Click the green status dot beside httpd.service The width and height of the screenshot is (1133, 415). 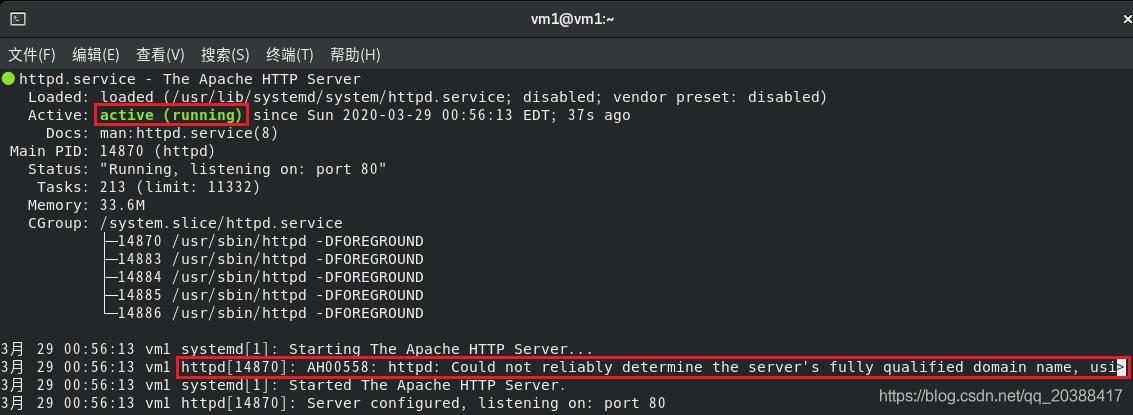pos(8,78)
